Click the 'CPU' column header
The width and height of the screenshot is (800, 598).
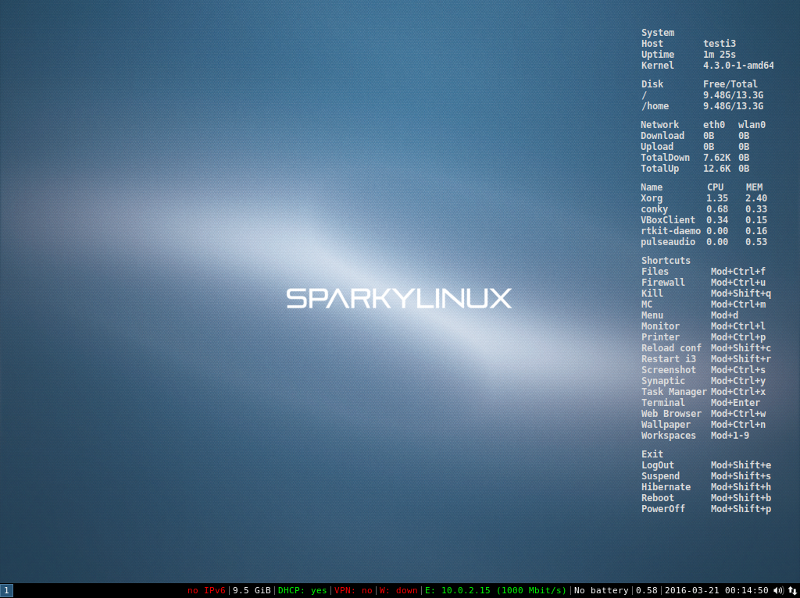point(715,187)
